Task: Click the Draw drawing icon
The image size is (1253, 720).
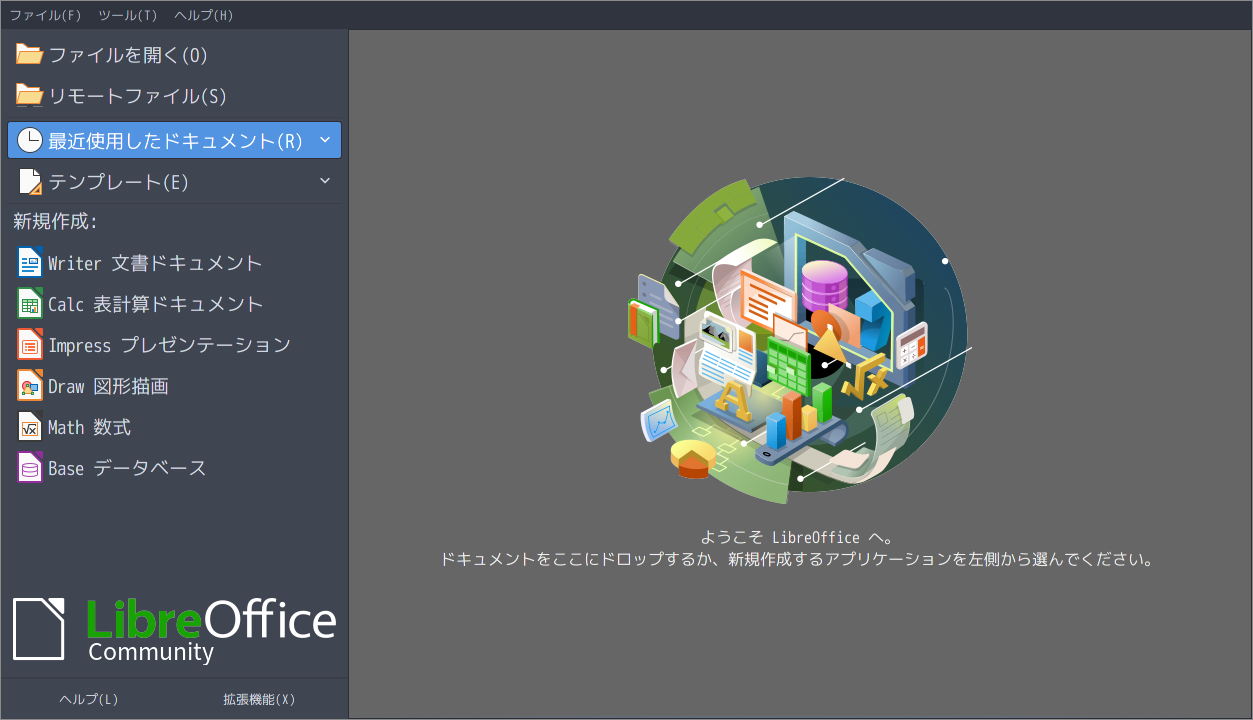Action: (30, 385)
